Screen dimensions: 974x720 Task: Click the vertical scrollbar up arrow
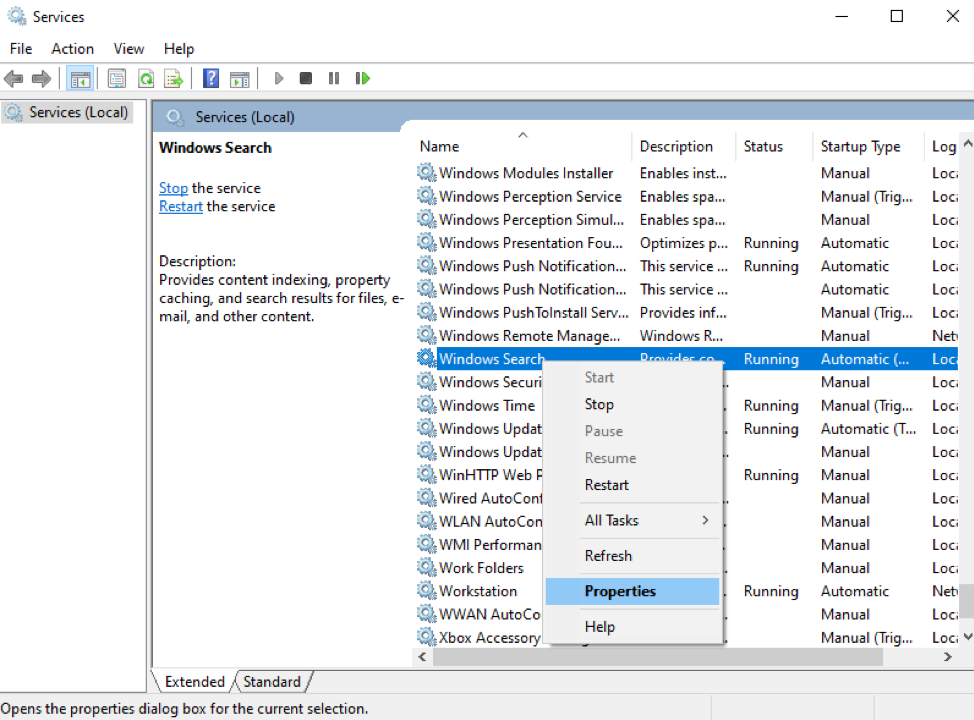(967, 144)
